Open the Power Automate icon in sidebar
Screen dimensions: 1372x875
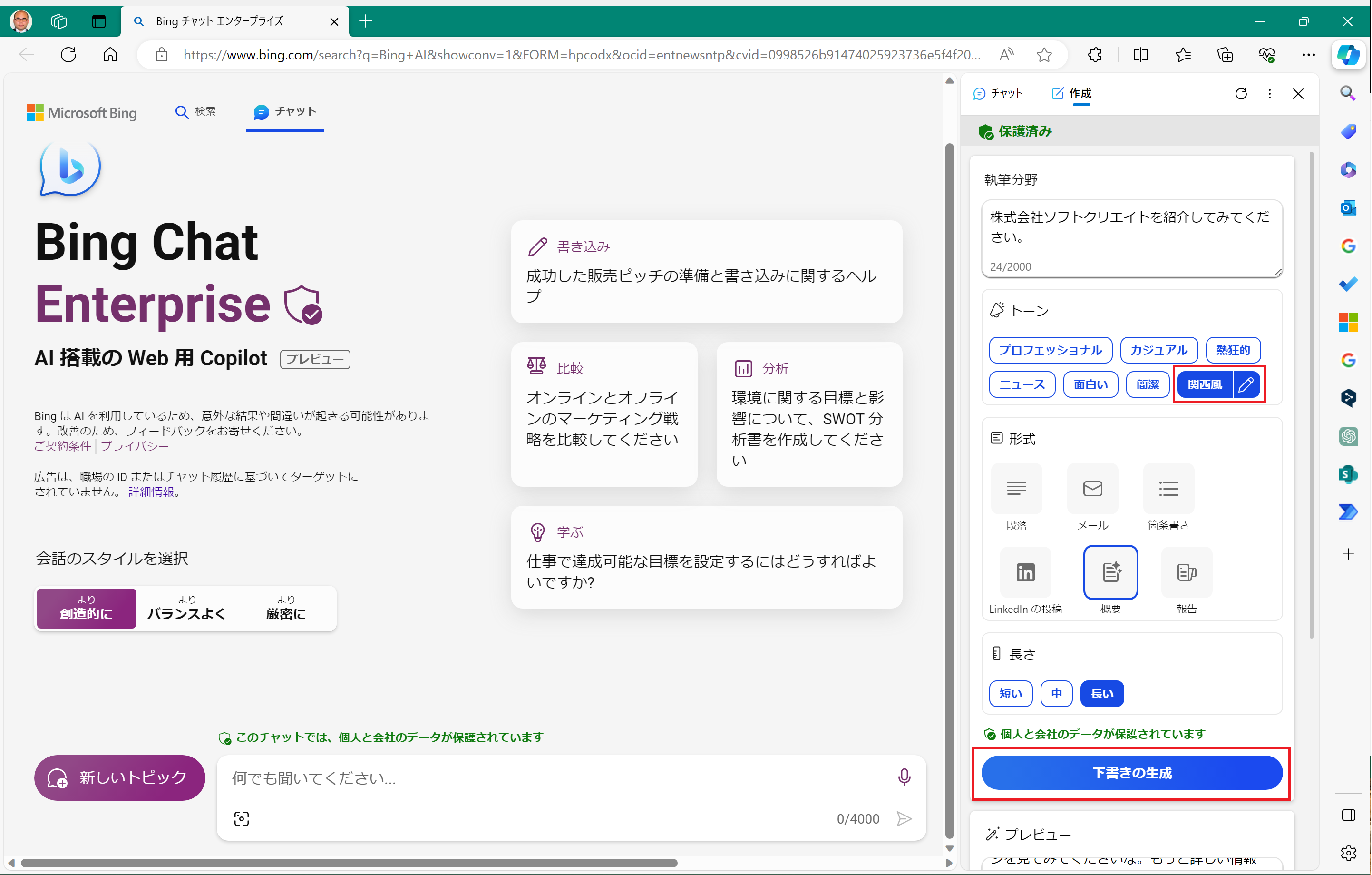click(x=1348, y=512)
